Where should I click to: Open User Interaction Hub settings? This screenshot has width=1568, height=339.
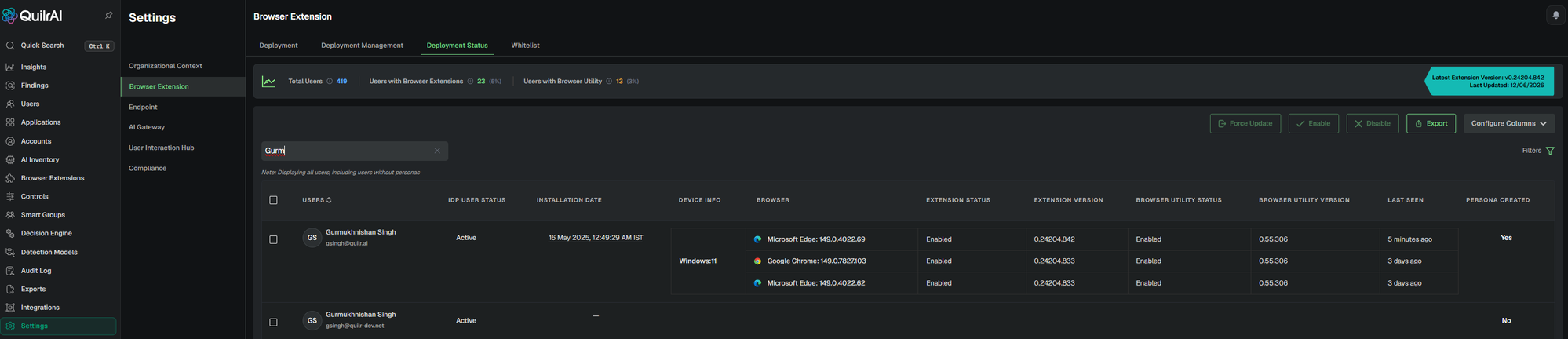pyautogui.click(x=161, y=148)
